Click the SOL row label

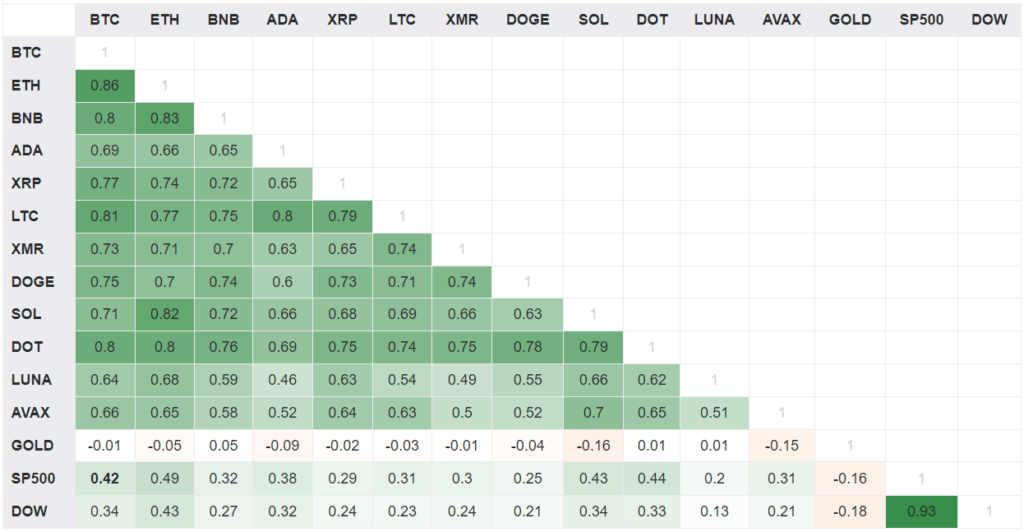[x=25, y=314]
